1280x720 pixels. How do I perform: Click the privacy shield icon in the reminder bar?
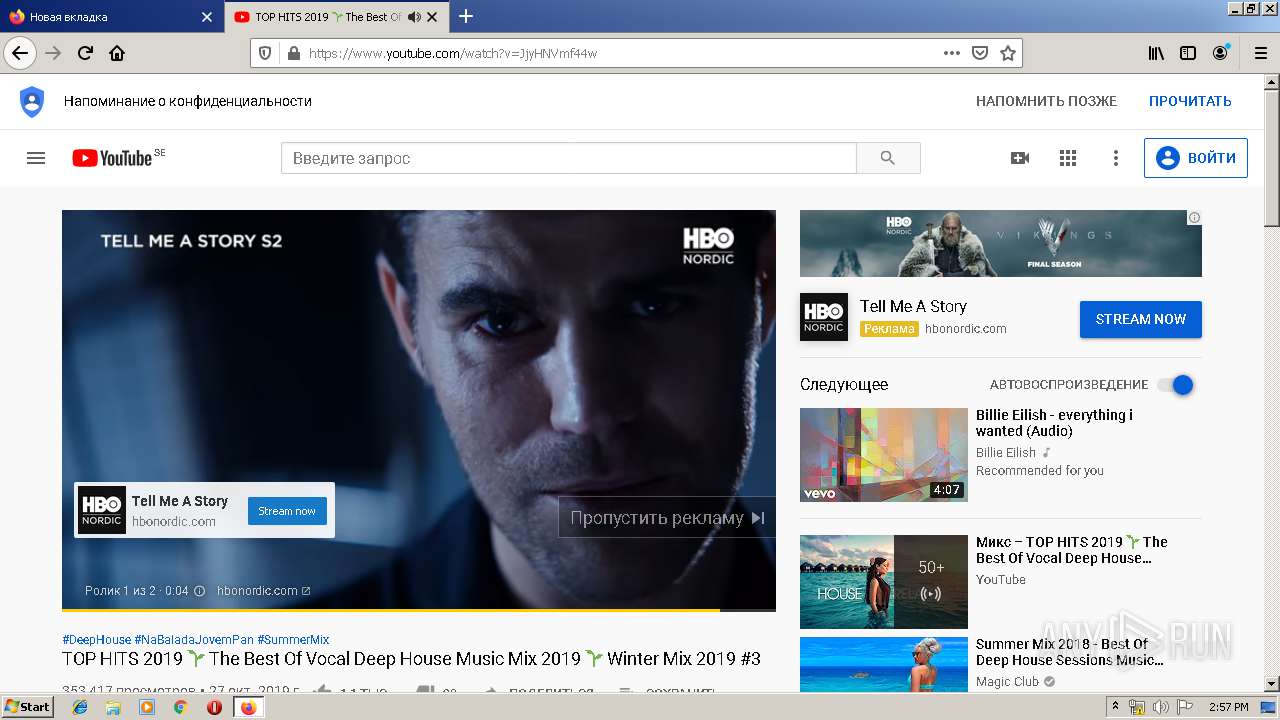click(32, 101)
